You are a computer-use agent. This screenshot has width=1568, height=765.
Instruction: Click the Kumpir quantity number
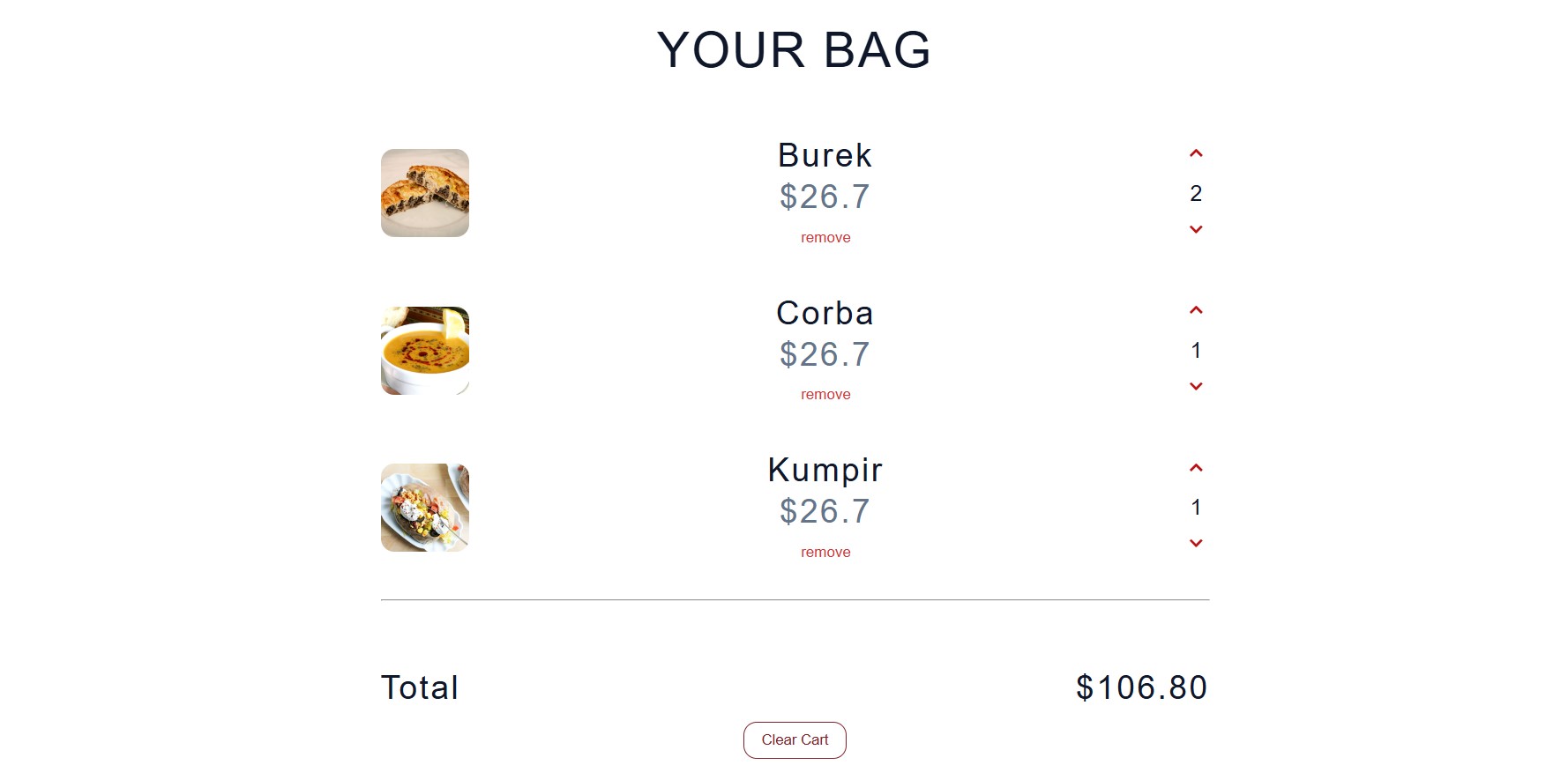1196,507
